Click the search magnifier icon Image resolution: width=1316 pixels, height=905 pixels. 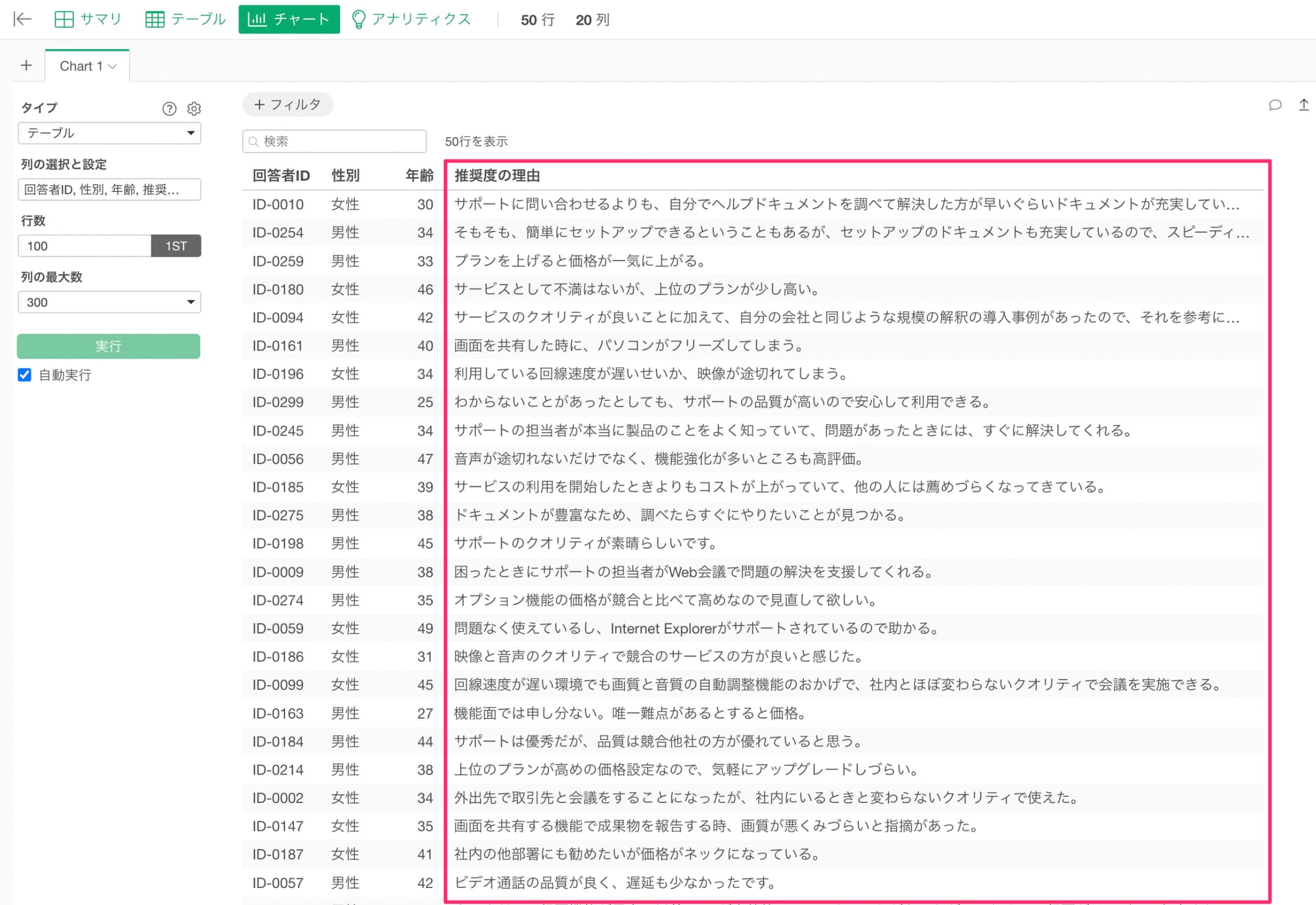click(254, 142)
